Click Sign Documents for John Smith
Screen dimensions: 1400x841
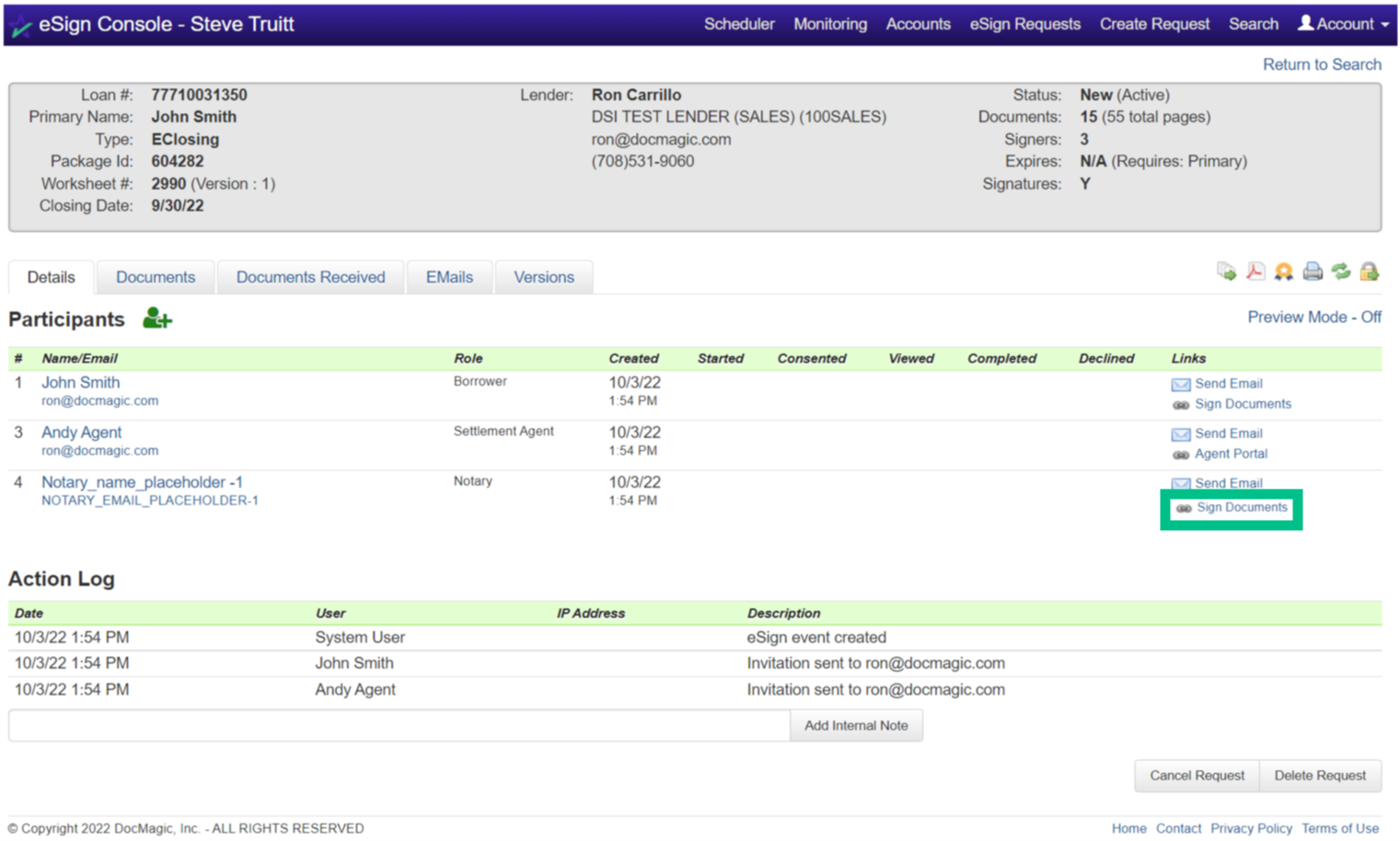point(1243,404)
